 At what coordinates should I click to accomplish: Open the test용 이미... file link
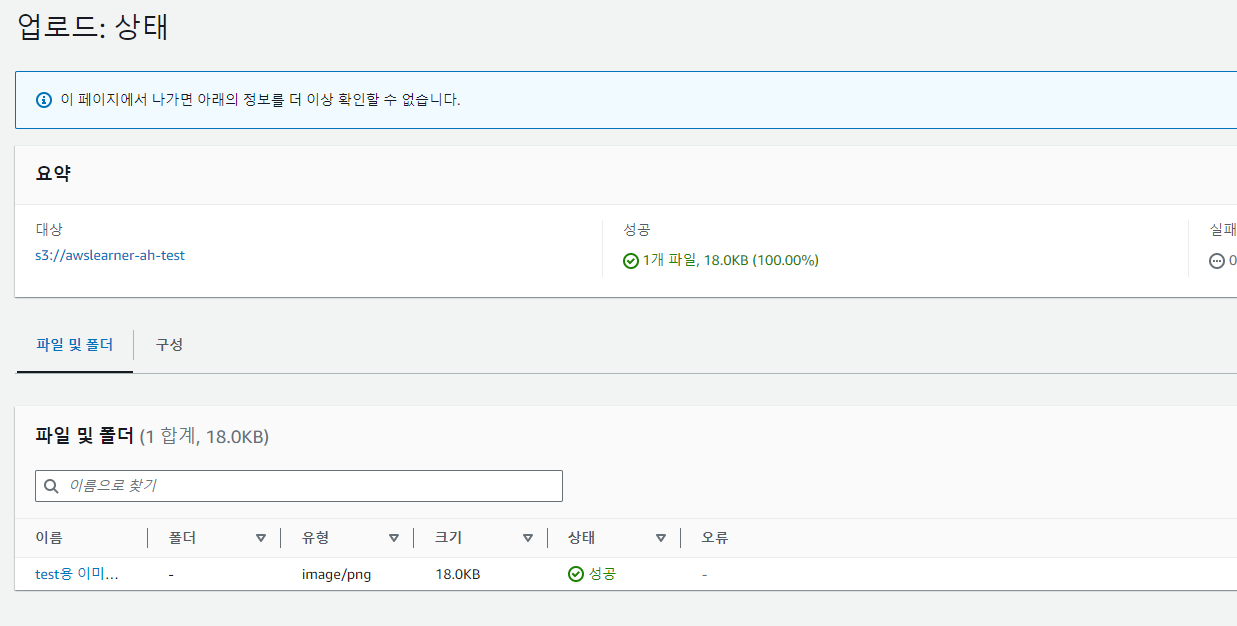tap(77, 575)
